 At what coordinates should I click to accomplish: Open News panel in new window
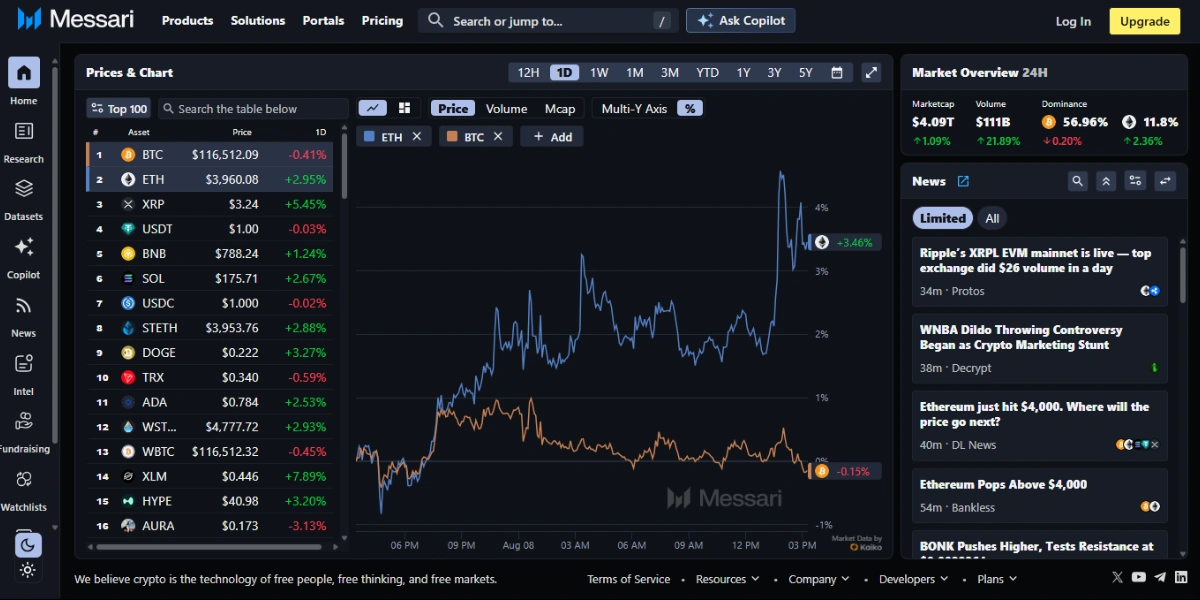click(x=963, y=181)
